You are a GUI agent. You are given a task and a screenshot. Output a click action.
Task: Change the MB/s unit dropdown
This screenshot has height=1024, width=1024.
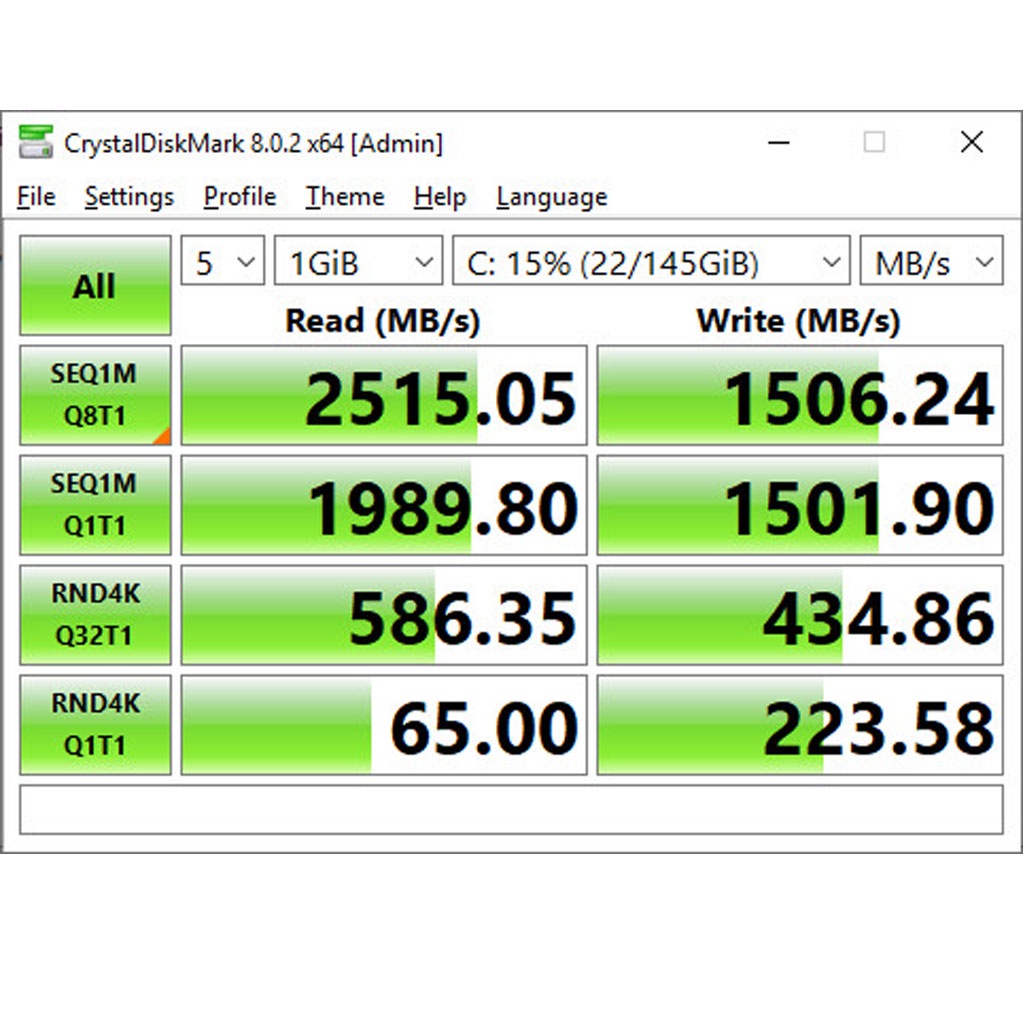(931, 263)
